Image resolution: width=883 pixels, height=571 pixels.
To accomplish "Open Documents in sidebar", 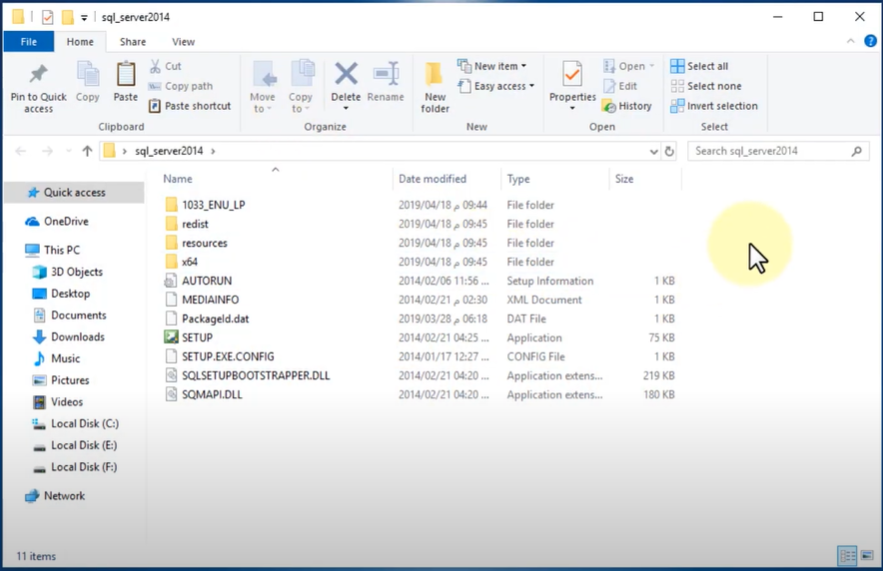I will tap(79, 315).
